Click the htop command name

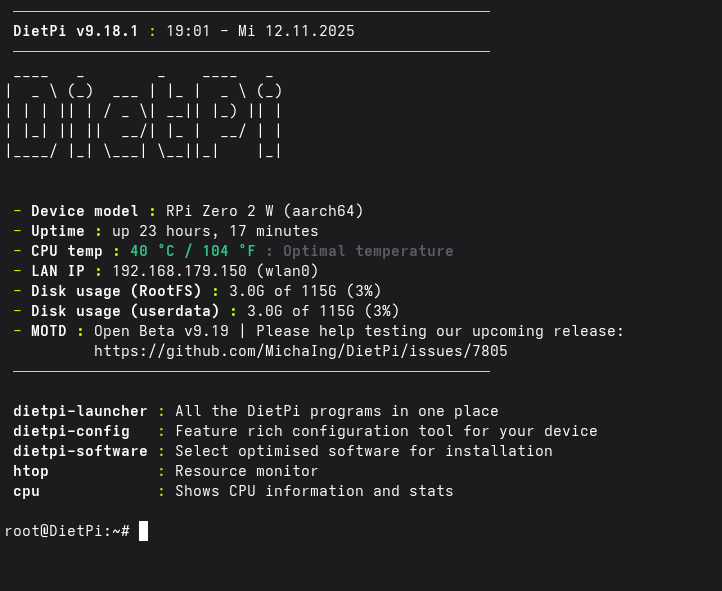coord(31,471)
